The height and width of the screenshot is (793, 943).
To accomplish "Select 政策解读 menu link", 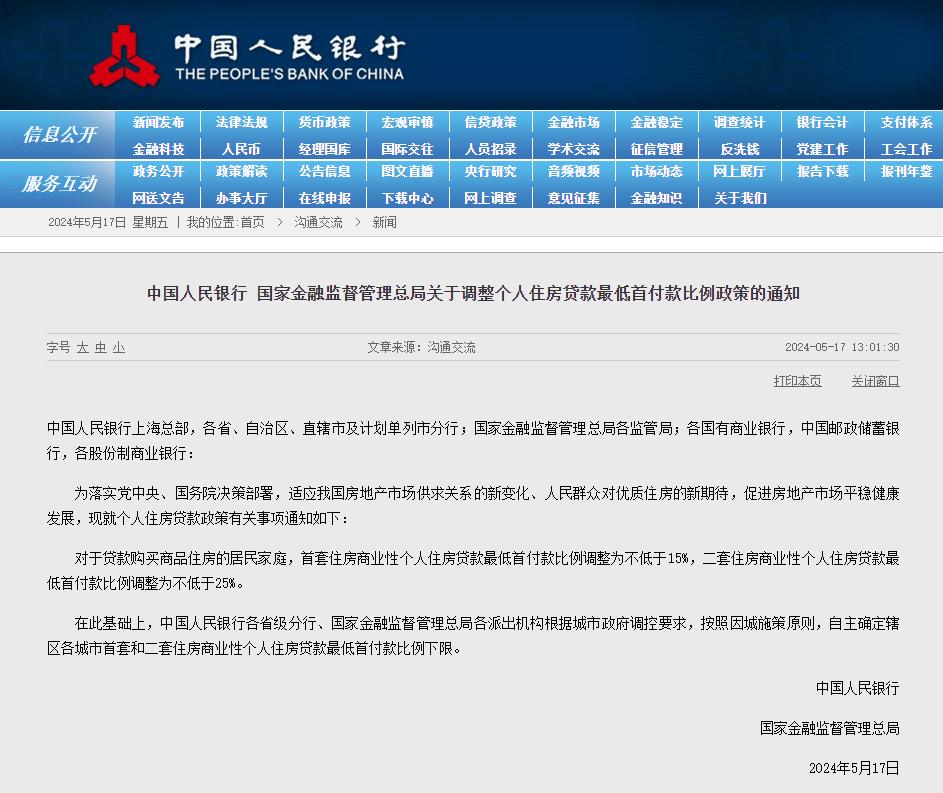I will 241,171.
